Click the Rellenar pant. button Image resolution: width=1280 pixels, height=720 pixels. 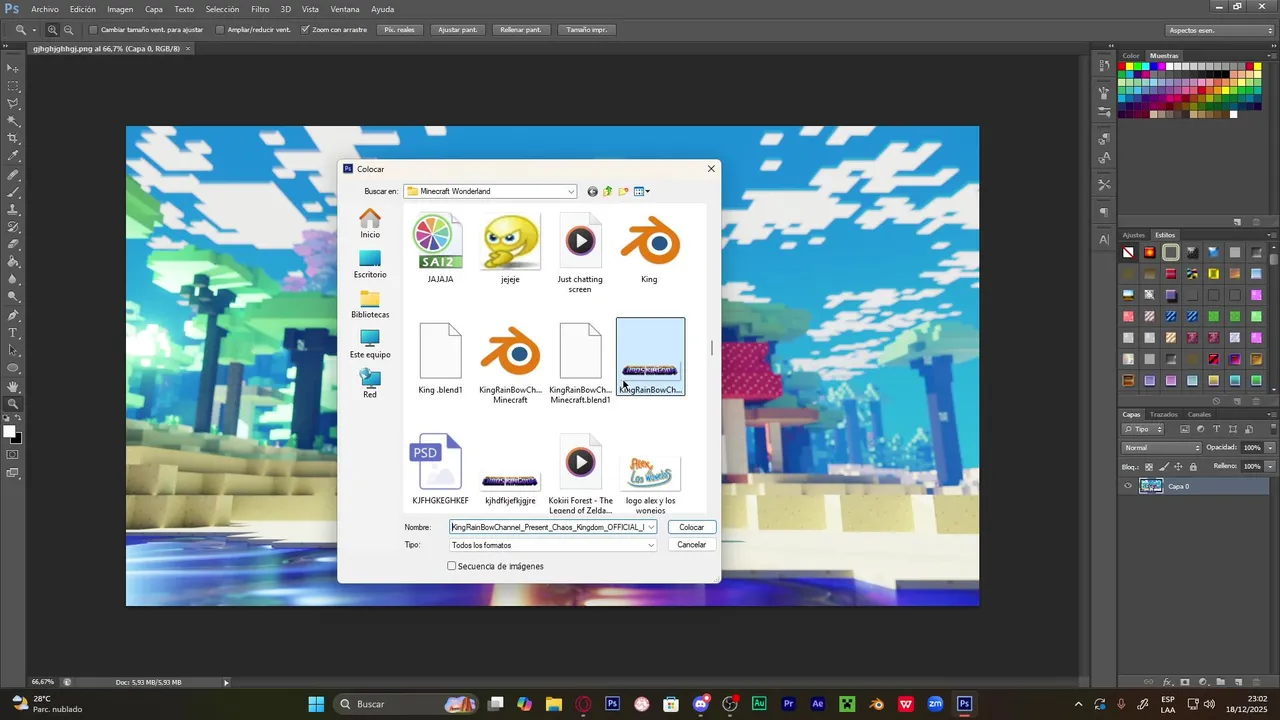coord(521,30)
